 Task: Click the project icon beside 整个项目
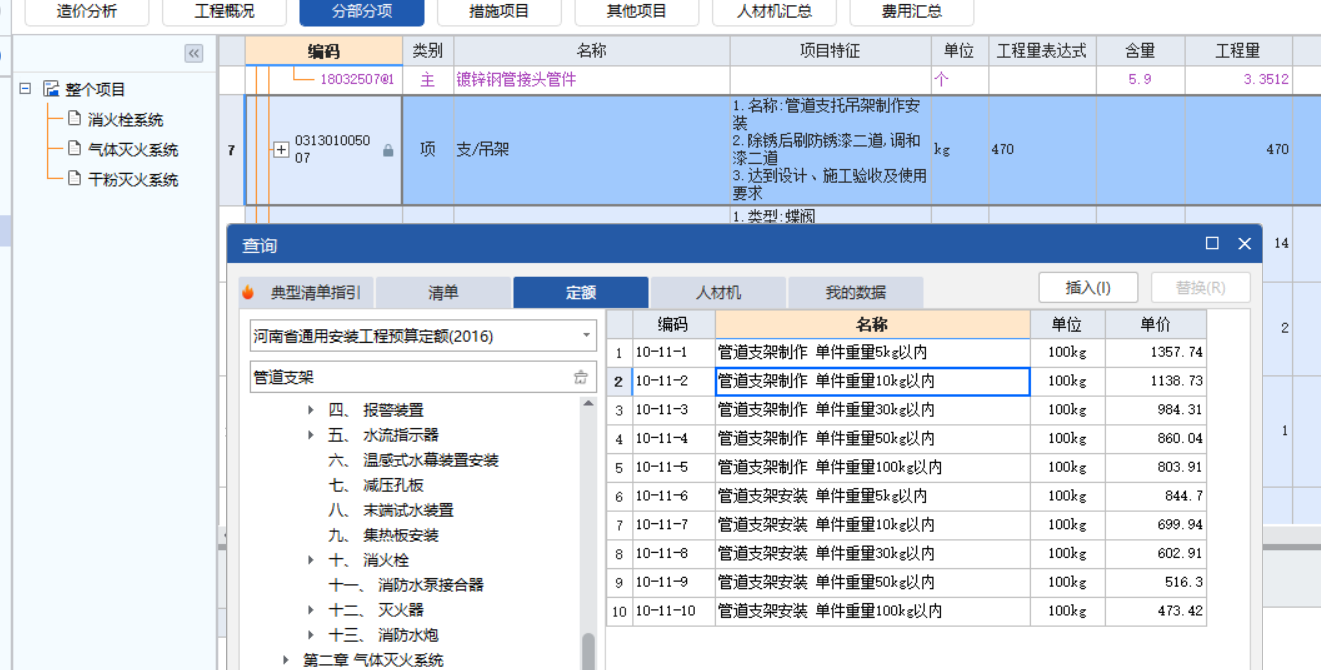[x=52, y=89]
